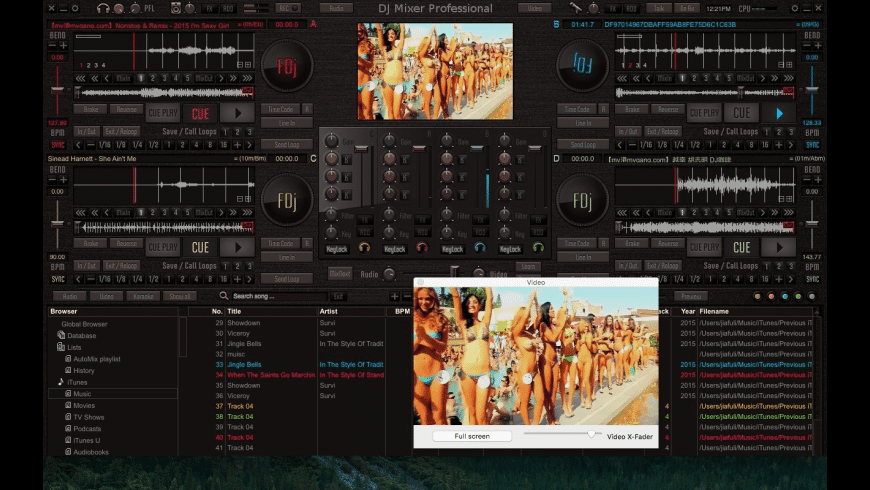Click Deck B fast forward triple arrow

(x=788, y=78)
